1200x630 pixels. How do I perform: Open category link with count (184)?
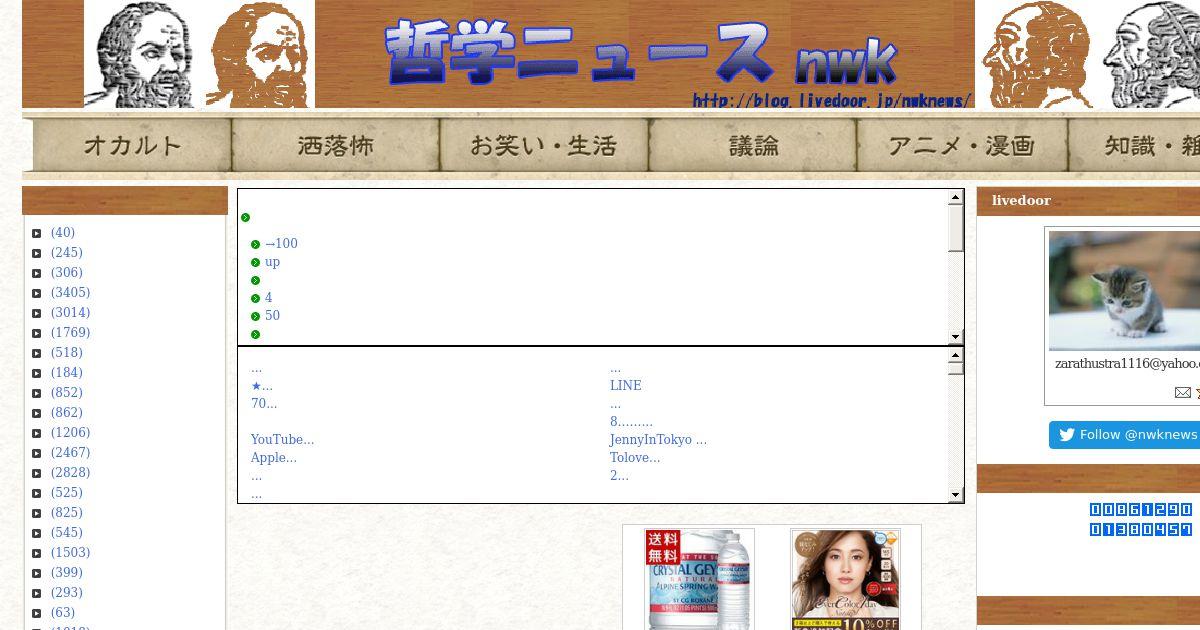[67, 373]
